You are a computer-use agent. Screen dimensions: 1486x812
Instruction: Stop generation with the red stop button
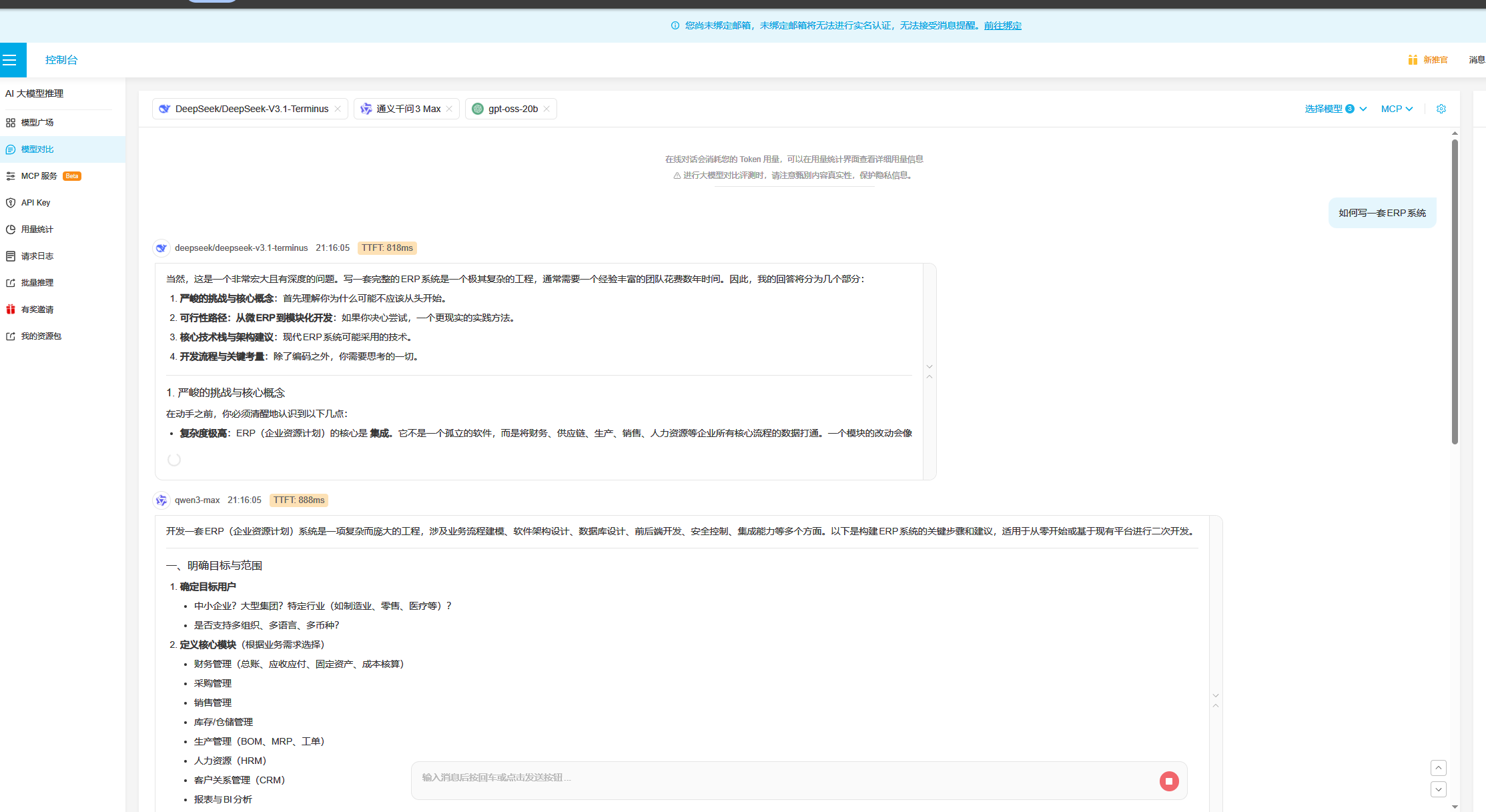tap(1168, 781)
